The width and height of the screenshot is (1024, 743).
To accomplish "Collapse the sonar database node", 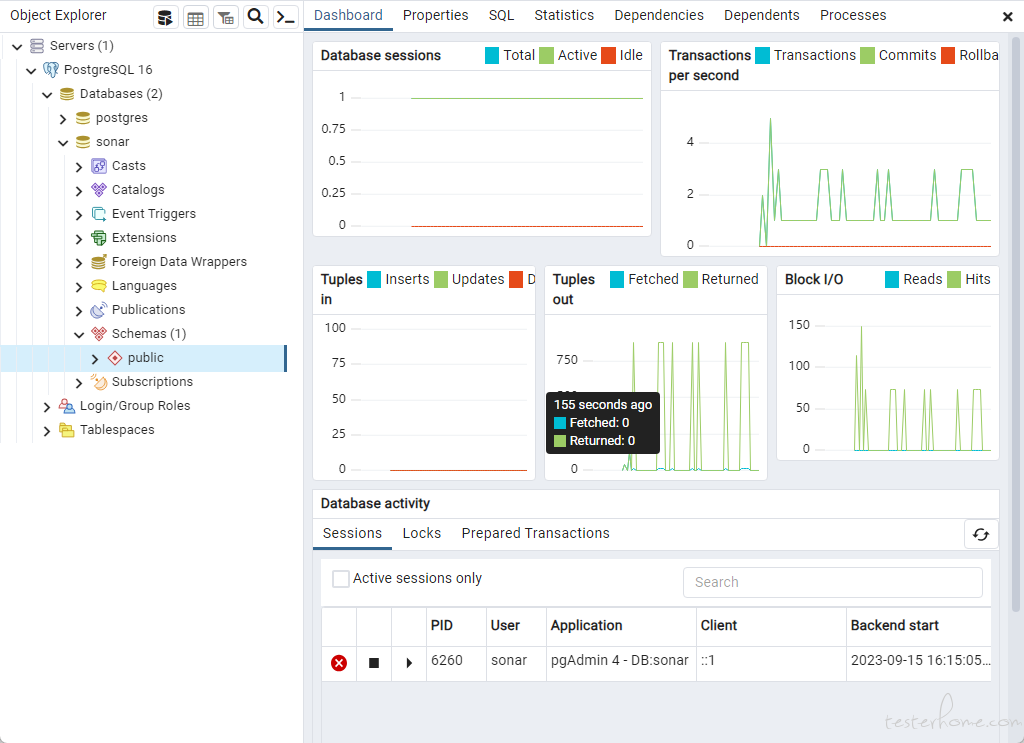I will [x=63, y=143].
